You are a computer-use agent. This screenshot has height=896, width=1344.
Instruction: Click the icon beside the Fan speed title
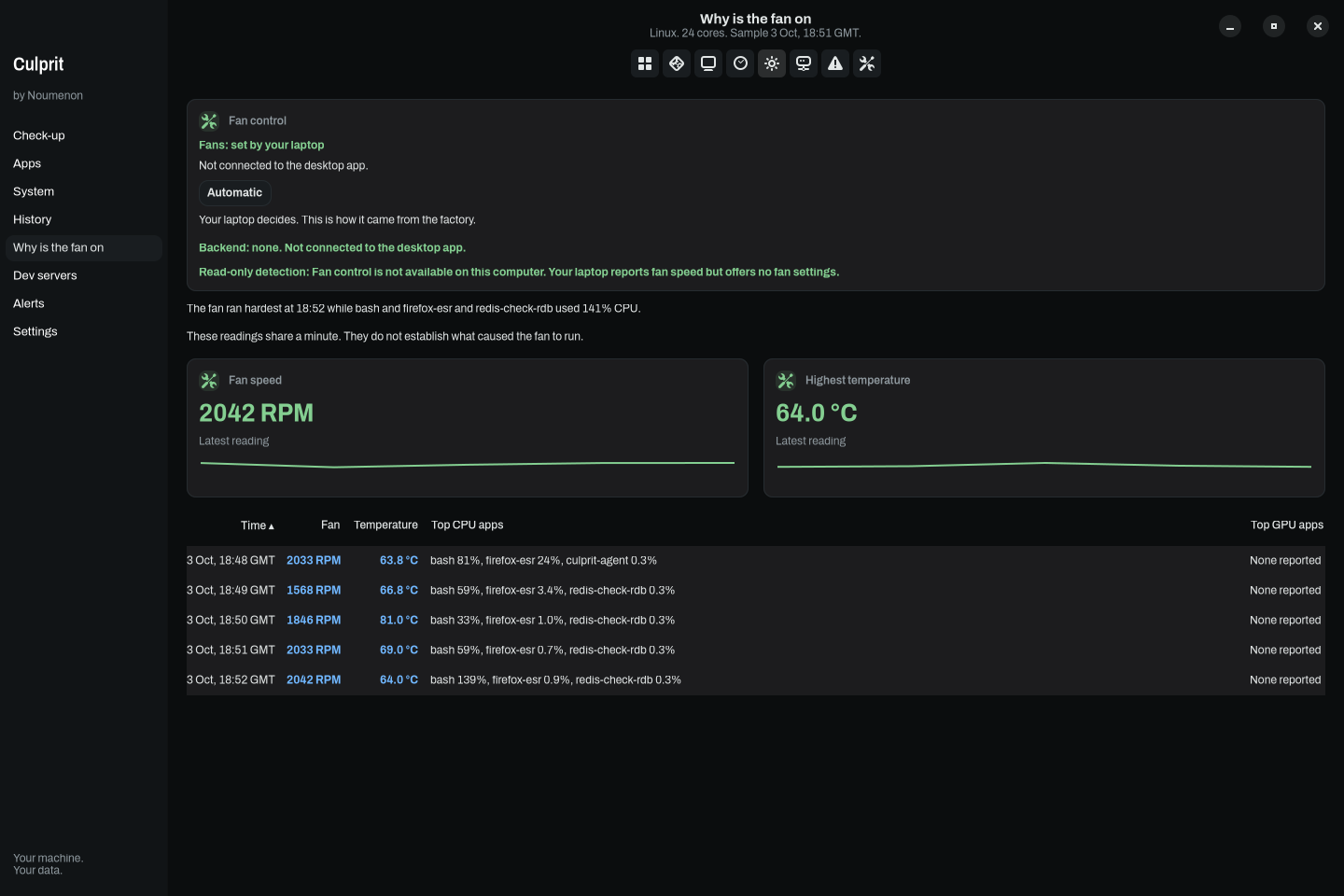[209, 380]
